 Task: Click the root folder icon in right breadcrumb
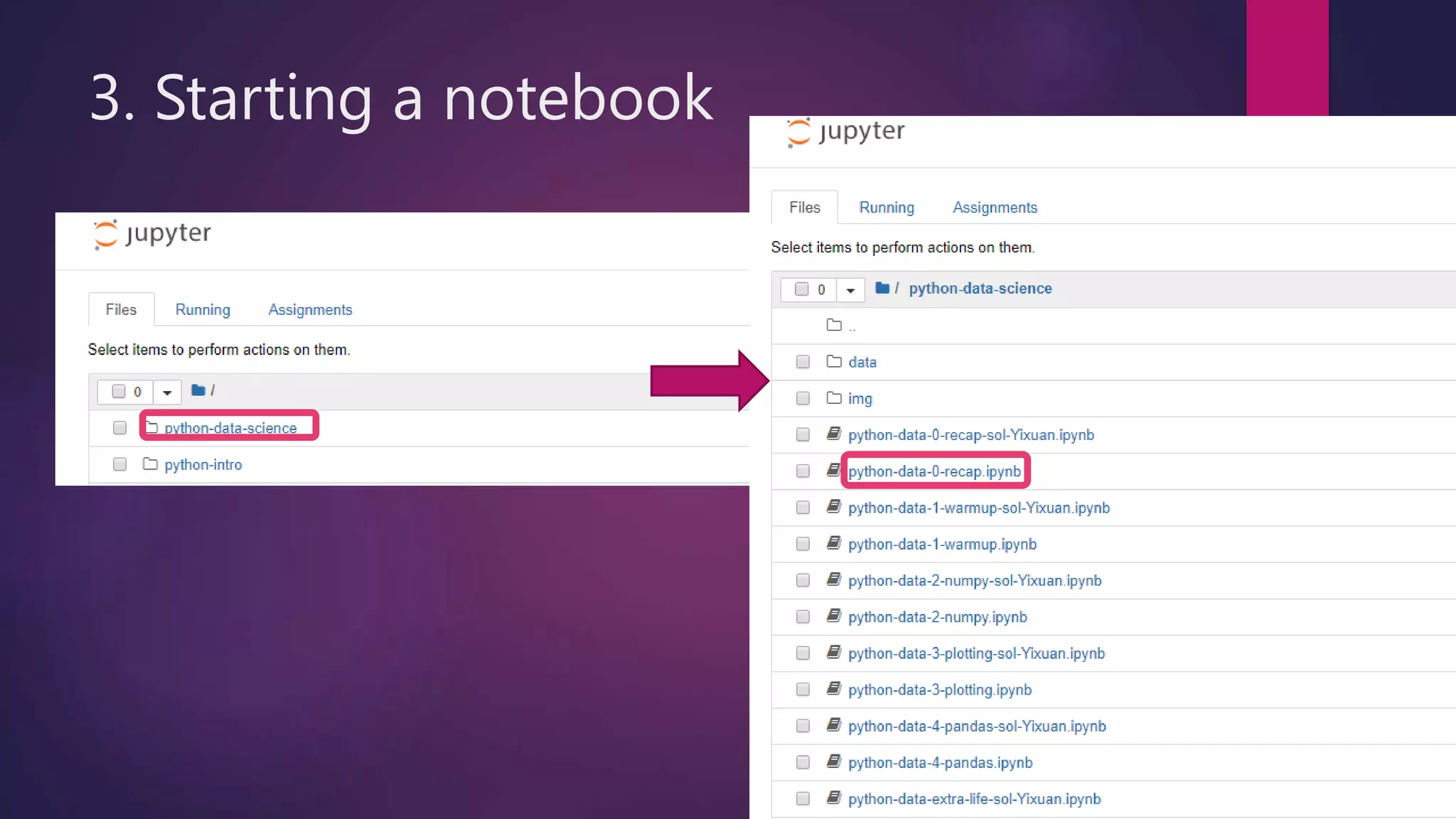pyautogui.click(x=882, y=288)
